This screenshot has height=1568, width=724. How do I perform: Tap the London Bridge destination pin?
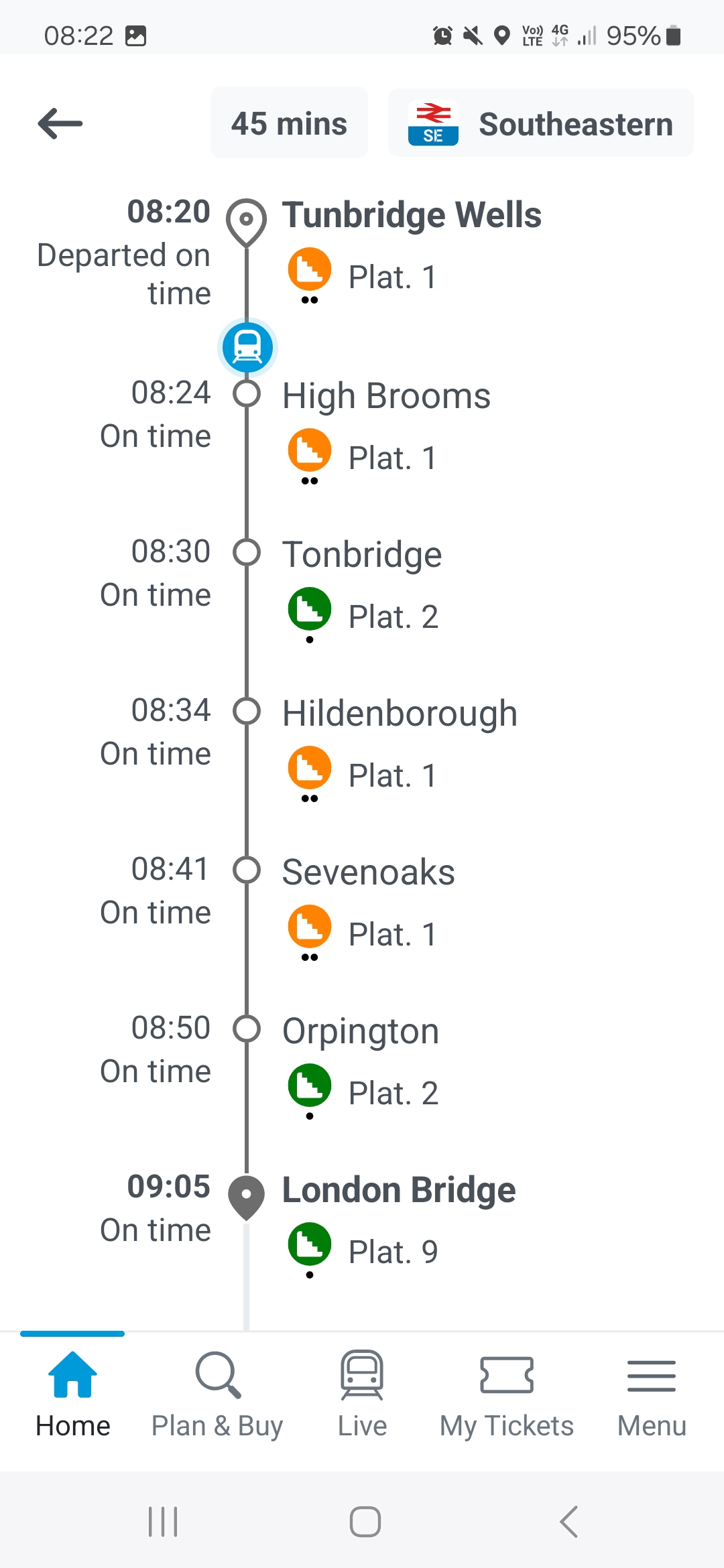click(x=246, y=1196)
